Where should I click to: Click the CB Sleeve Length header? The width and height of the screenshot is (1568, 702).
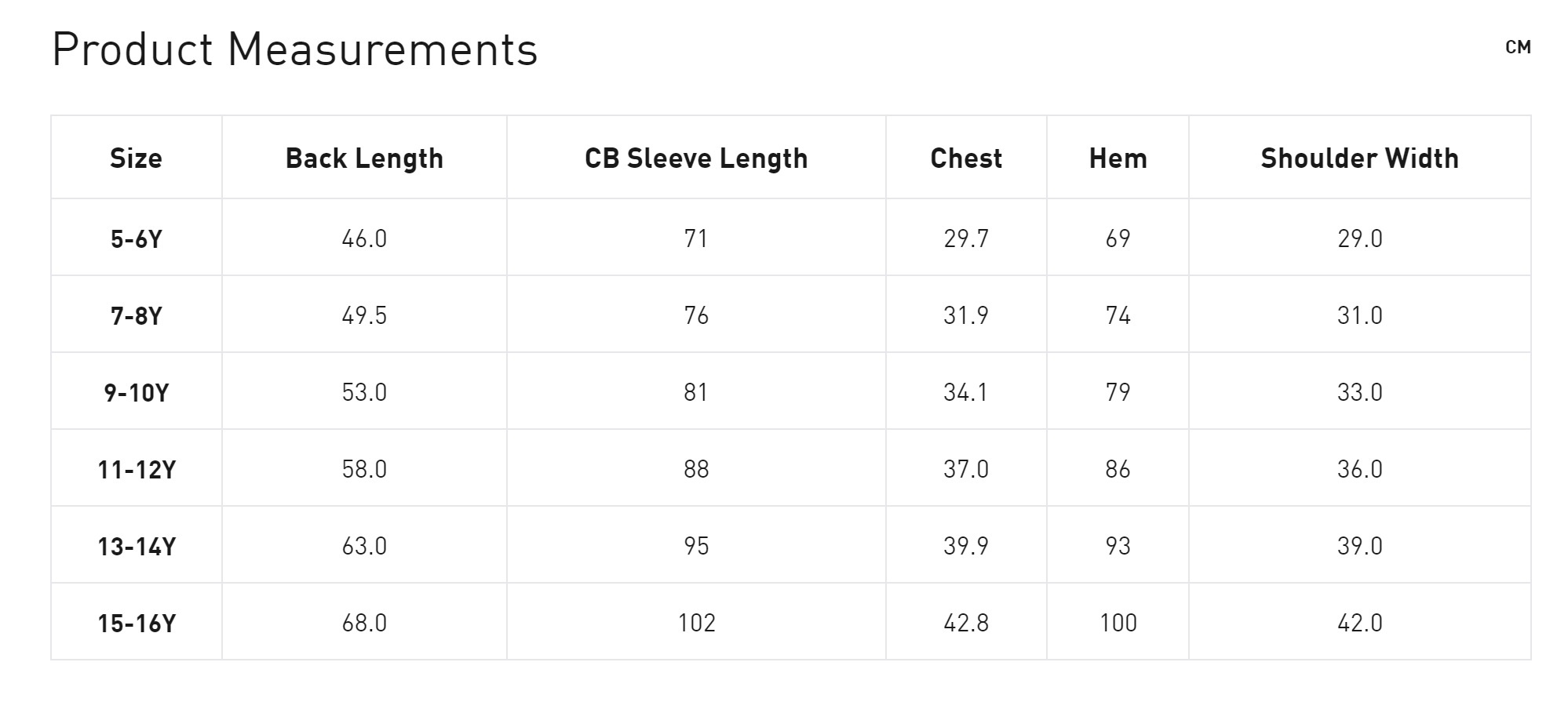[696, 158]
